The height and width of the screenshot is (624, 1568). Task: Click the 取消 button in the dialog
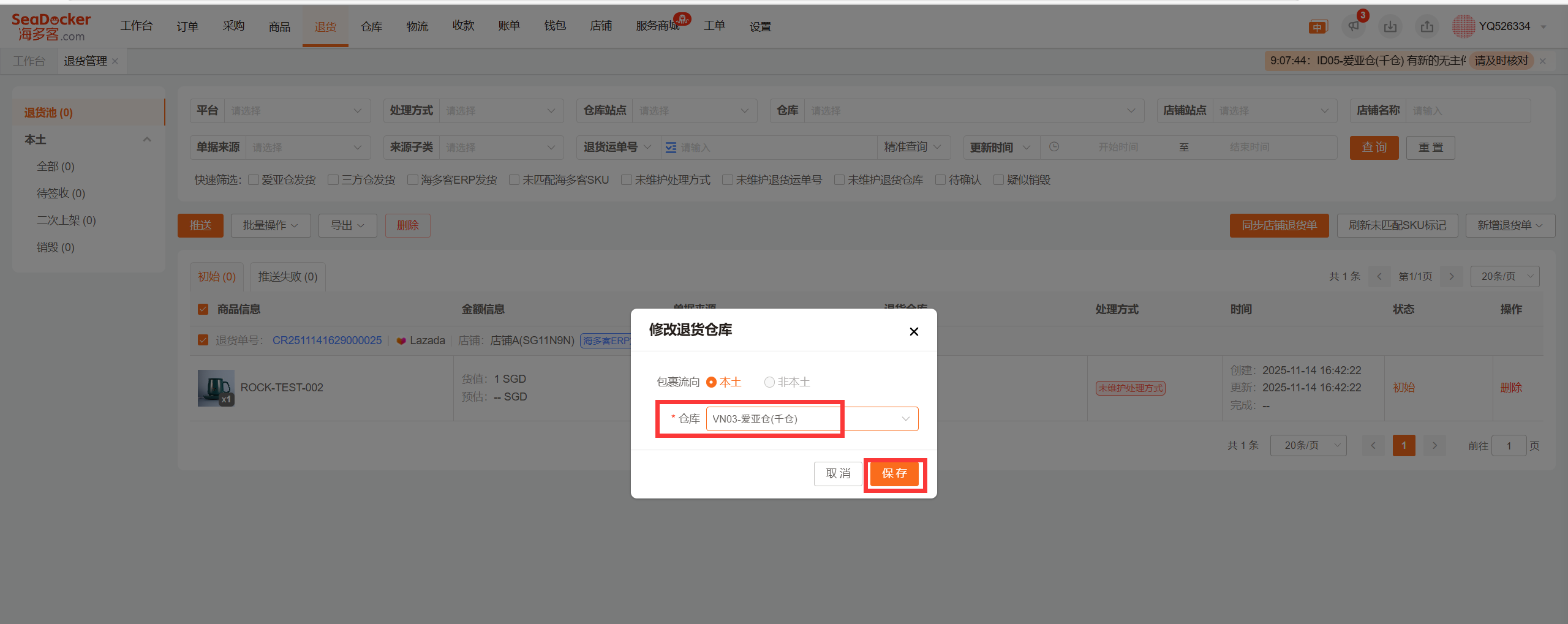tap(837, 473)
